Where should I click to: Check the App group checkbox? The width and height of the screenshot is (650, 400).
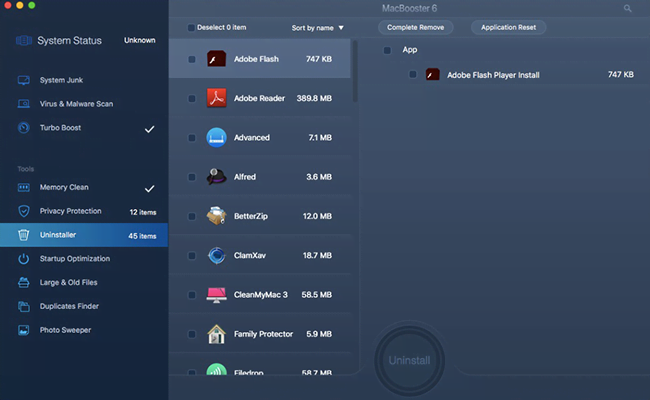(x=387, y=50)
